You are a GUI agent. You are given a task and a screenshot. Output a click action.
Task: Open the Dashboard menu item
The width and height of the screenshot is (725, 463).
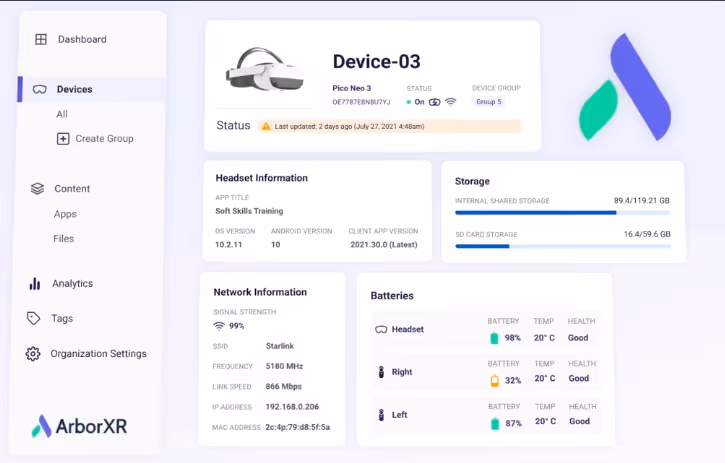point(82,39)
